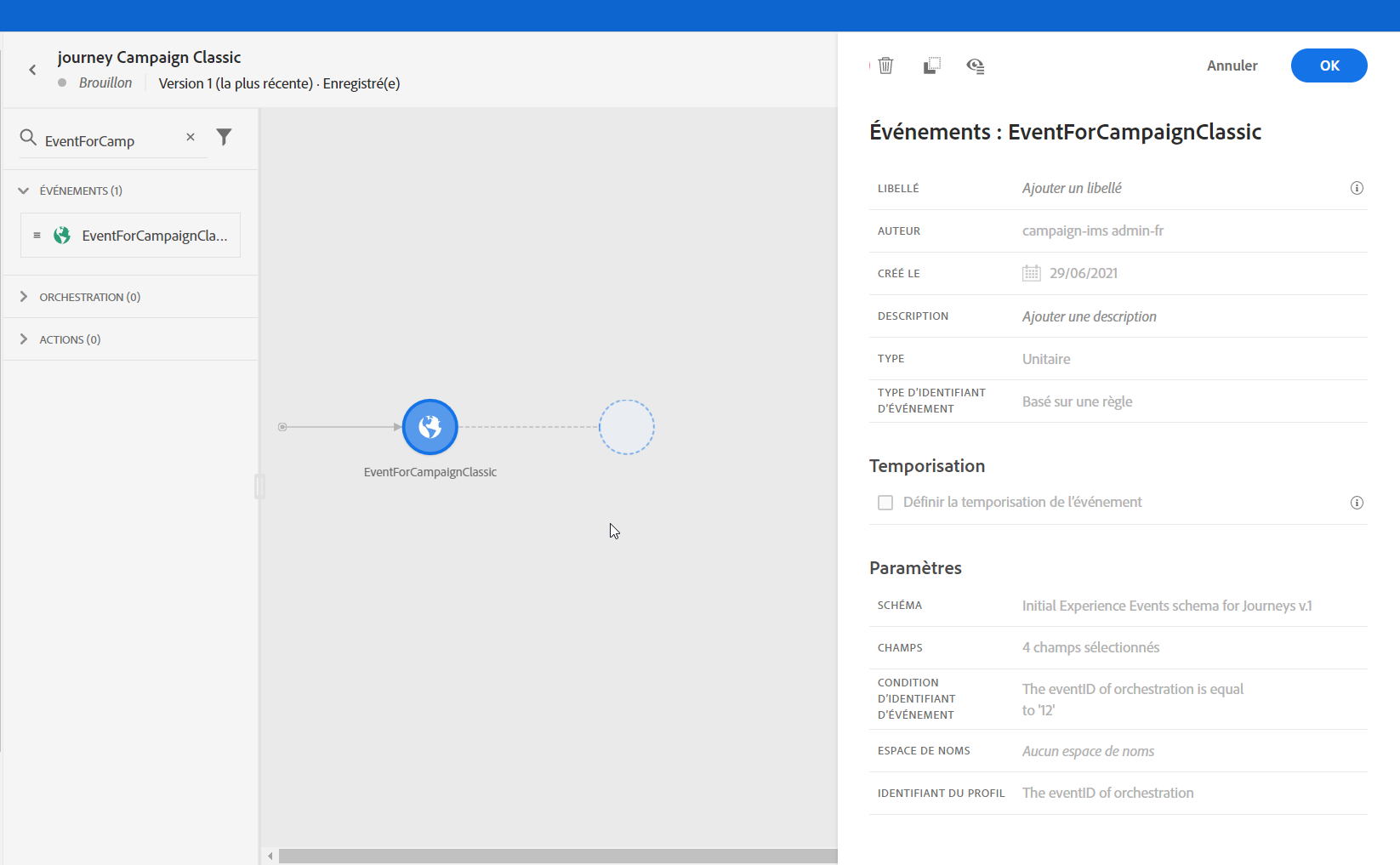Screen dimensions: 1400x865
Task: Click "Version 1 (la plus récente)" text
Action: 236,83
